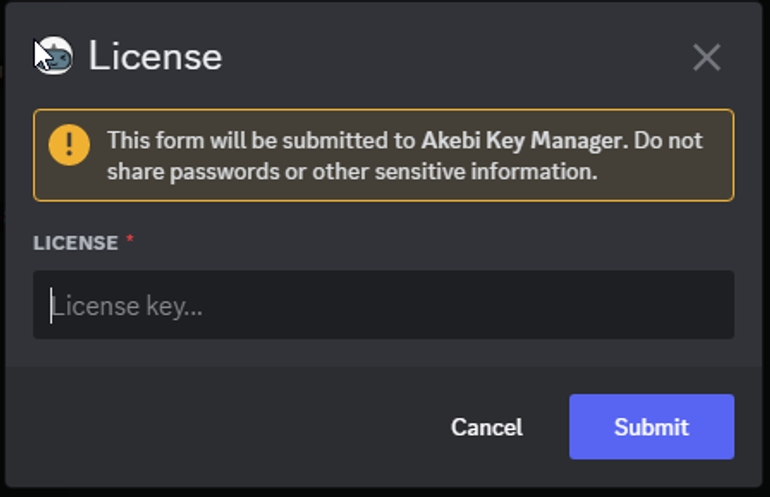The height and width of the screenshot is (497, 770).
Task: Click the LICENSE field label
Action: click(75, 243)
